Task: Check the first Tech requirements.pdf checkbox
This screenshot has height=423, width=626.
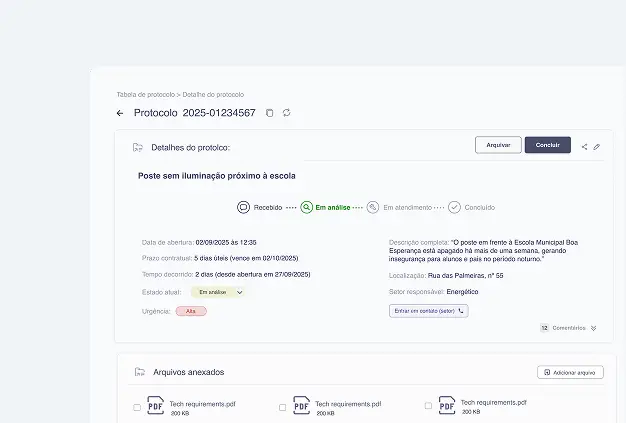Action: pos(137,407)
